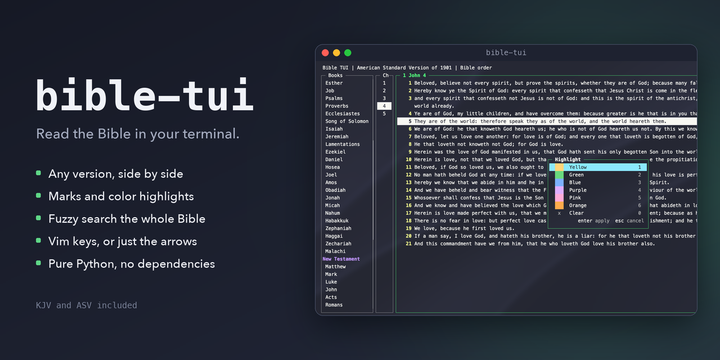The width and height of the screenshot is (720, 360).
Task: Open the book Hosea
Action: [x=332, y=167]
